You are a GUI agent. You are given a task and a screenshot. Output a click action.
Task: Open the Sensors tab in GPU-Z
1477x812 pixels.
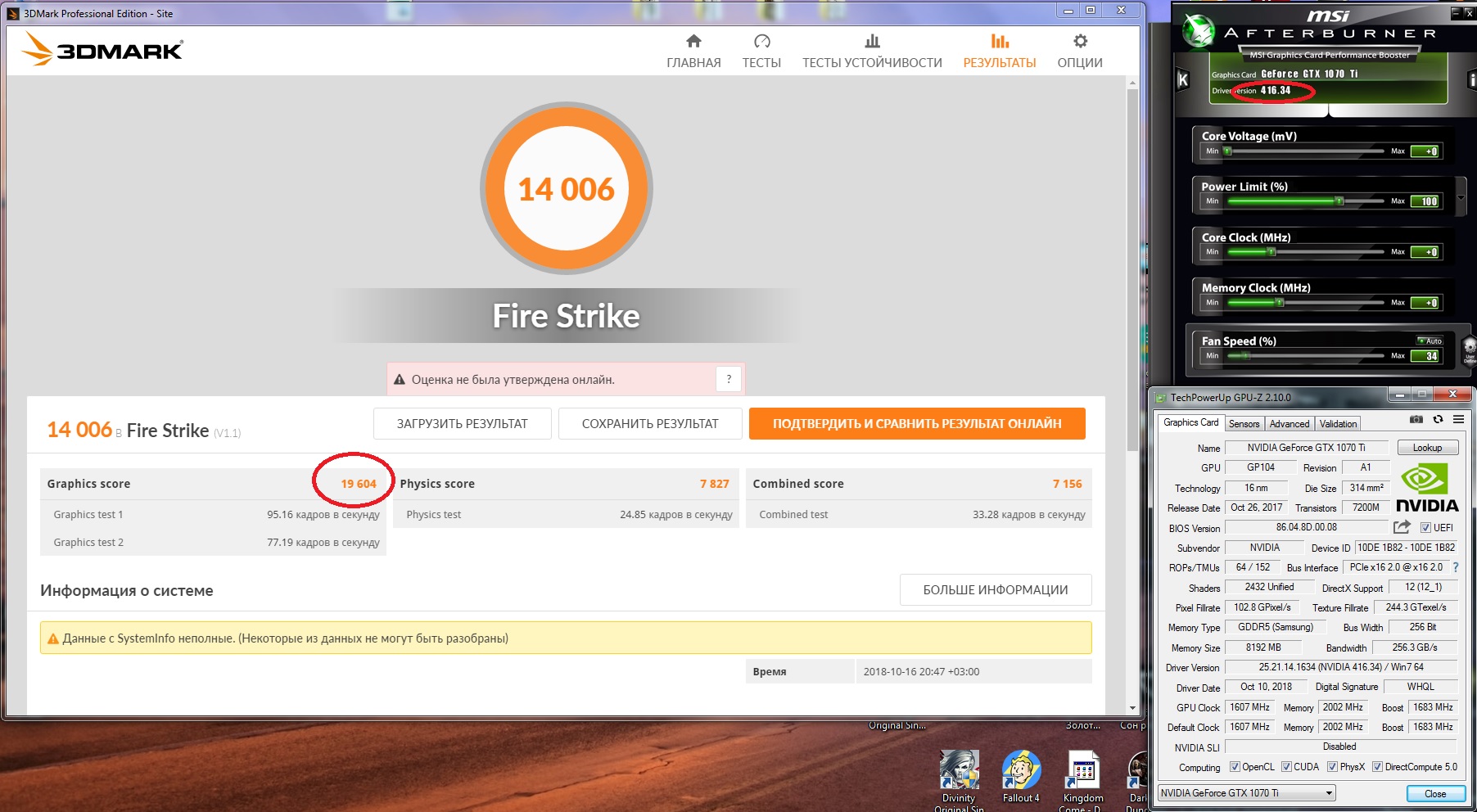[1244, 424]
